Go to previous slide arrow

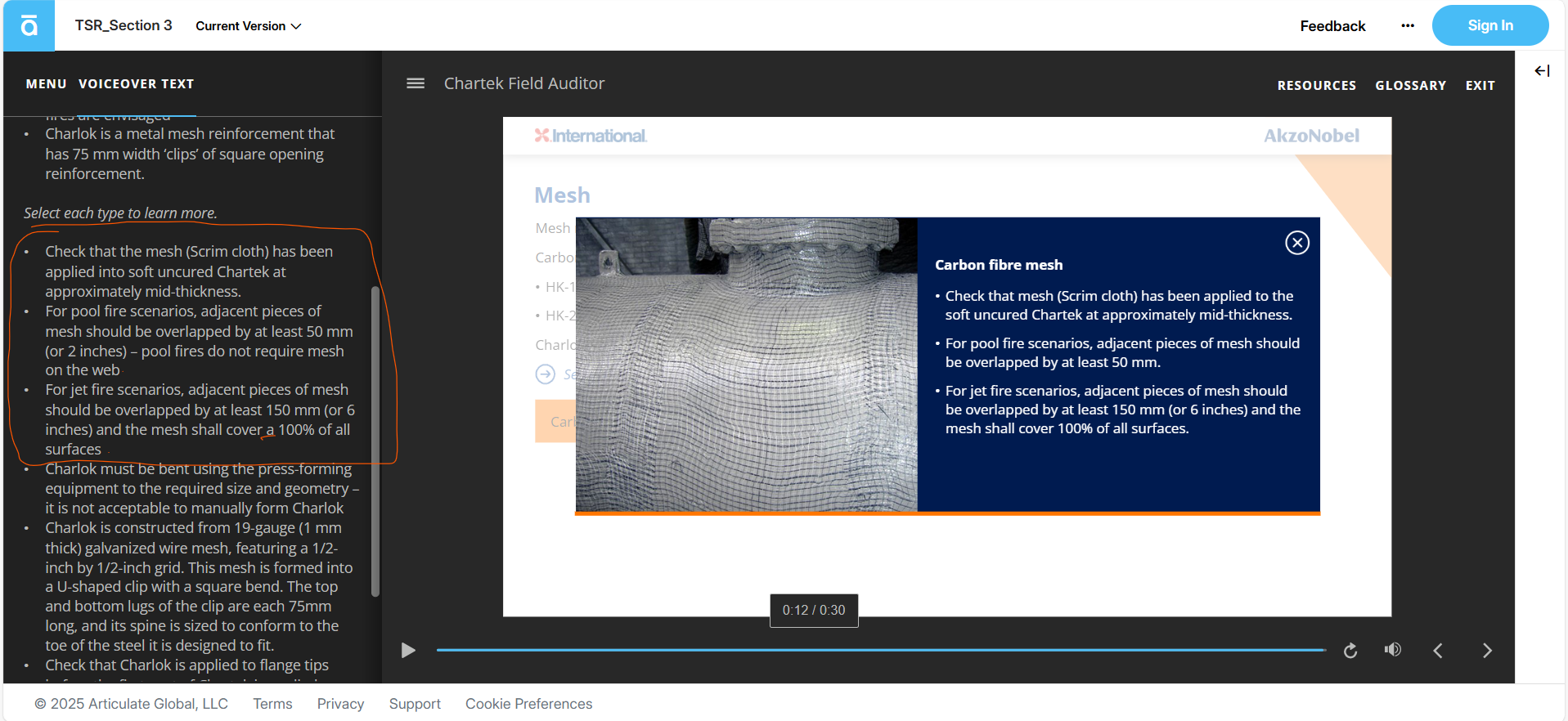pyautogui.click(x=1438, y=651)
